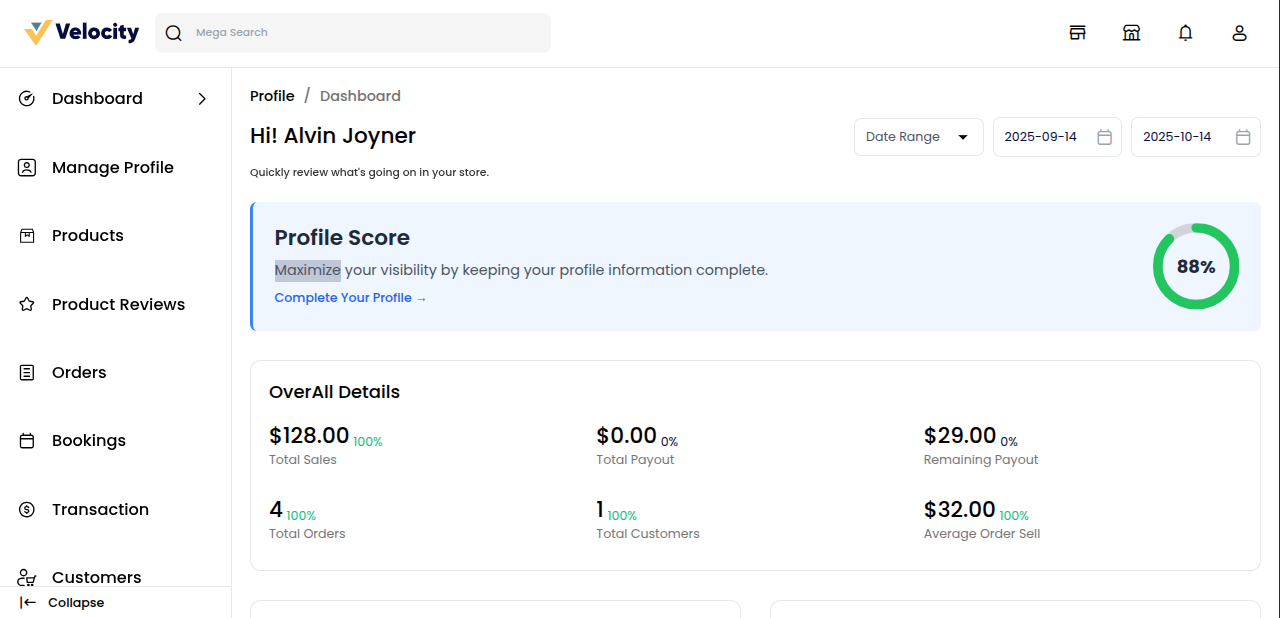Expand the Dashboard menu chevron
The image size is (1280, 618).
click(202, 99)
